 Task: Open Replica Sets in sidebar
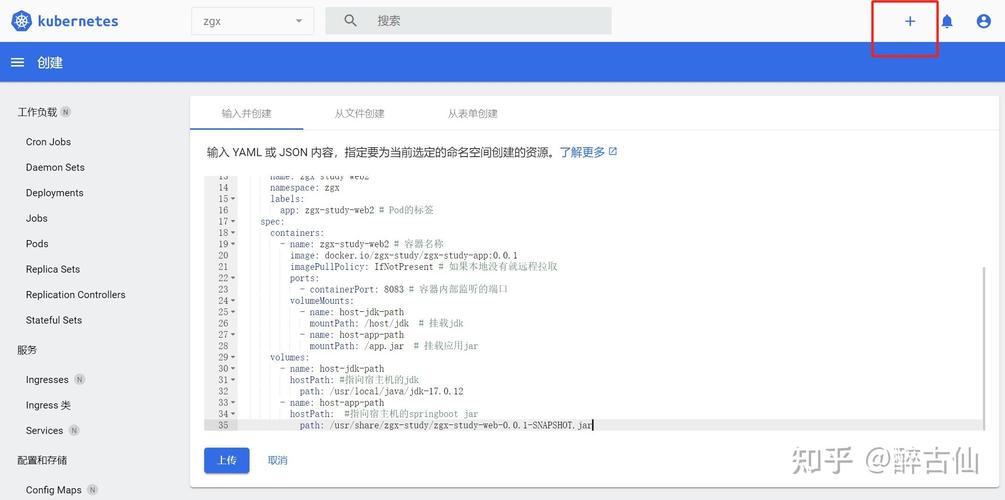point(53,269)
